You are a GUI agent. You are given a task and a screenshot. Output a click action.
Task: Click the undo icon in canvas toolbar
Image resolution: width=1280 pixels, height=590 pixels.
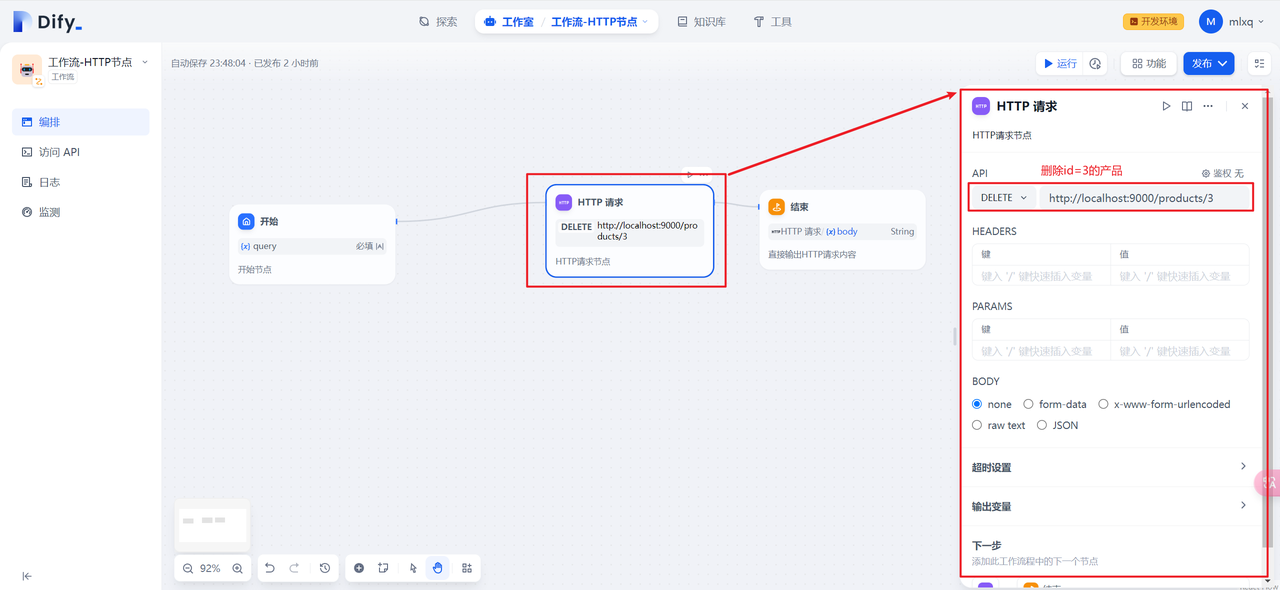coord(269,567)
